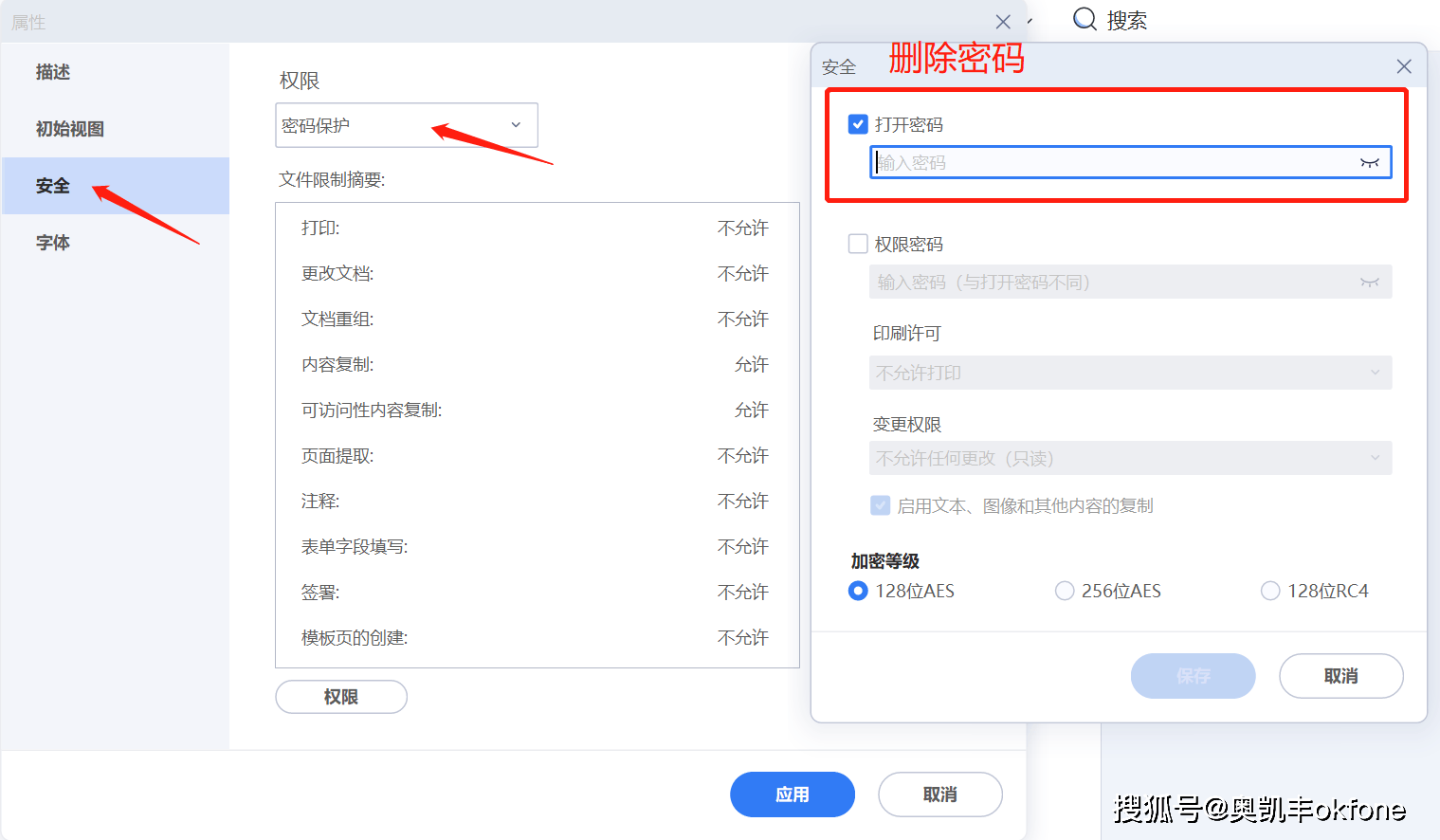Toggle 启用文本、图像和其他内容的复制 checkbox
Viewport: 1440px width, 840px height.
[881, 505]
